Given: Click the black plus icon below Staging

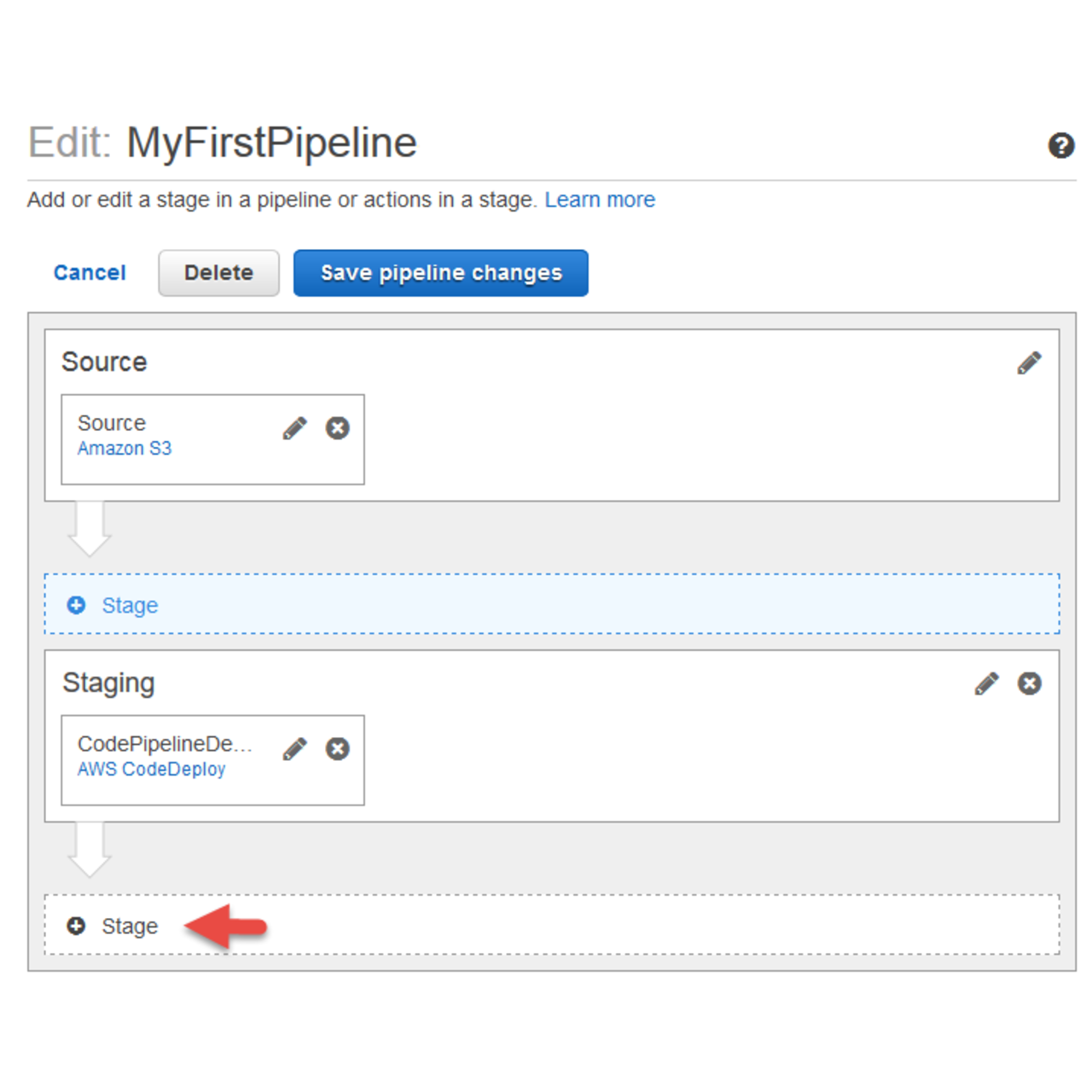Looking at the screenshot, I should 76,926.
